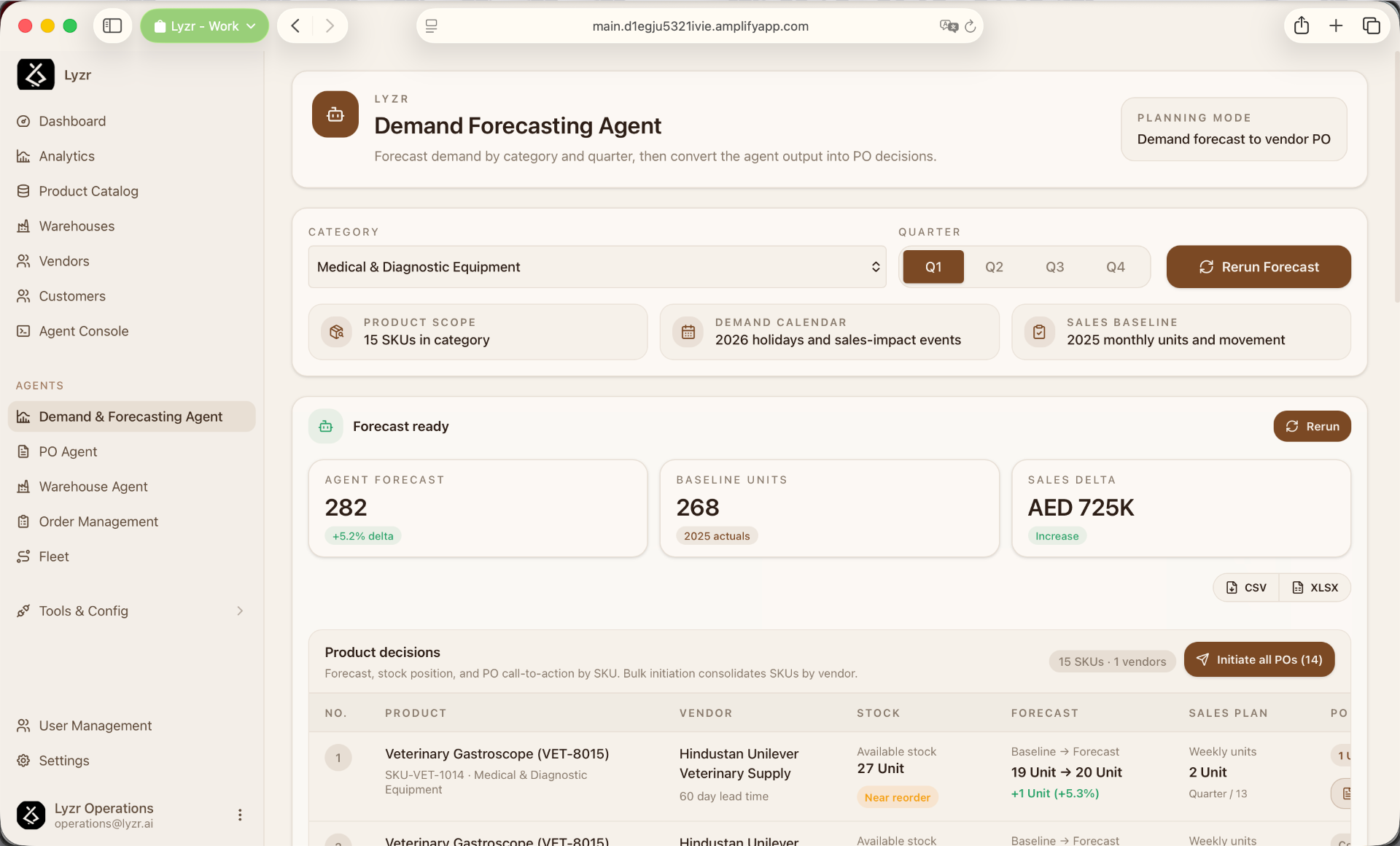Click the translate page icon in address bar
This screenshot has height=846, width=1400.
(949, 26)
